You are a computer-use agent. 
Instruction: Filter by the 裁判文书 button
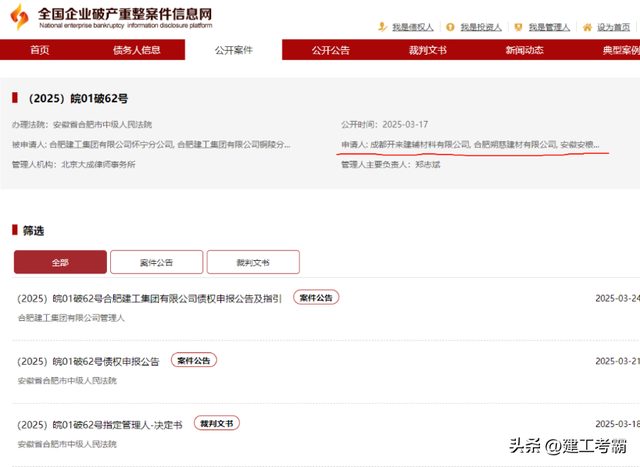point(253,262)
